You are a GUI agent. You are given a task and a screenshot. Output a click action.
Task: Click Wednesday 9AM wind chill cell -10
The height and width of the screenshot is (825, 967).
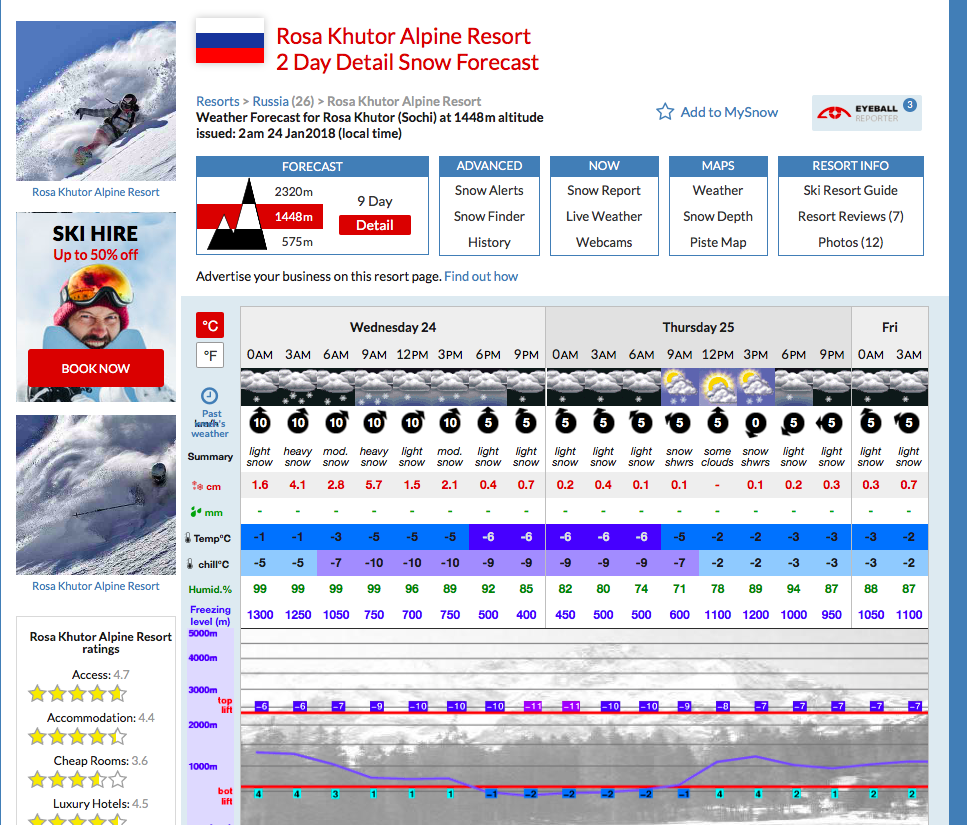(x=374, y=563)
